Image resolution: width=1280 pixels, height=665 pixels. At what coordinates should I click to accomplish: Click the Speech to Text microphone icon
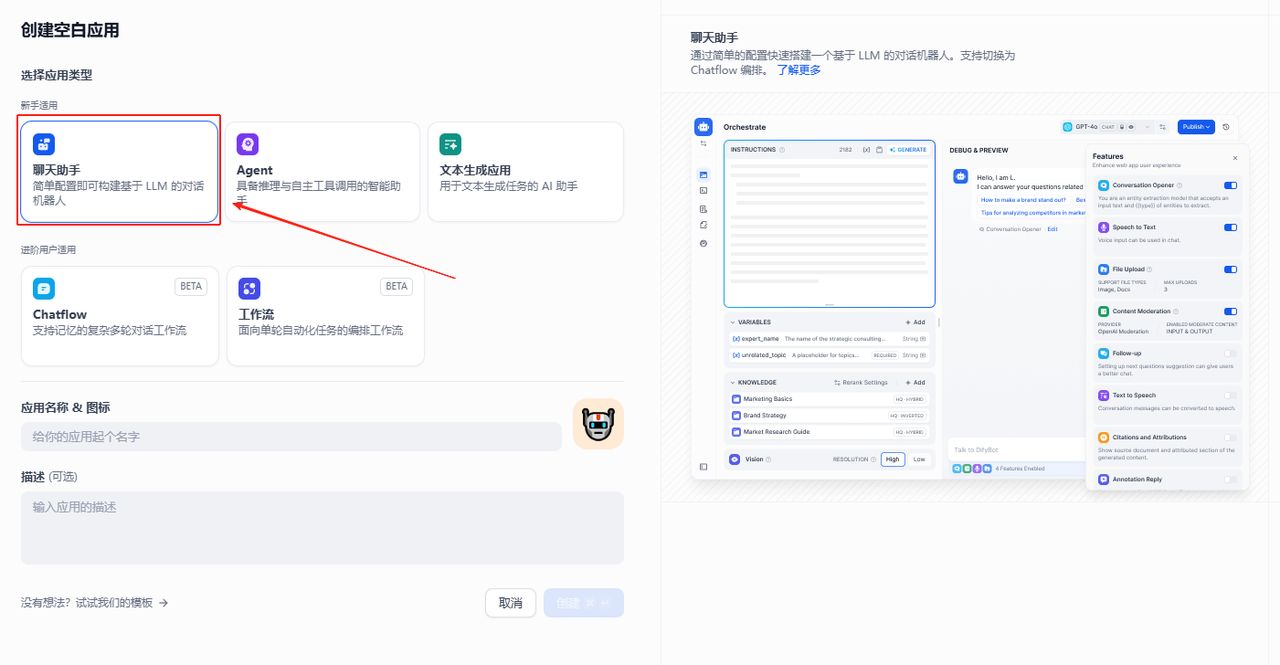1104,228
